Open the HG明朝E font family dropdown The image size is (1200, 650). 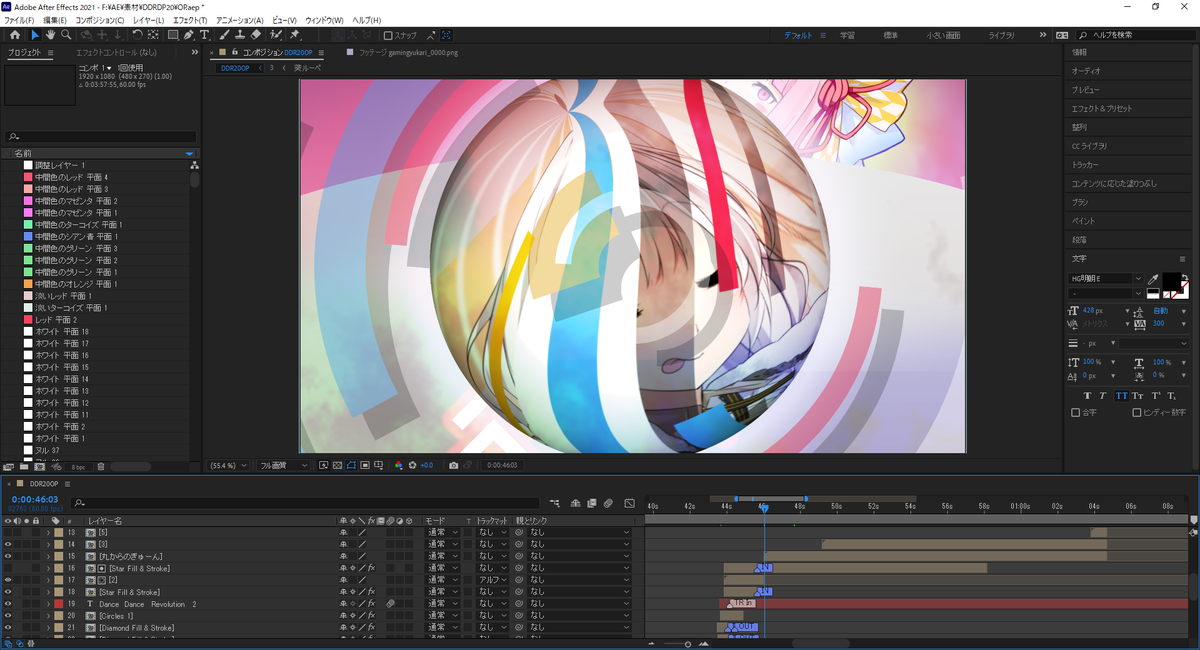[x=1106, y=279]
